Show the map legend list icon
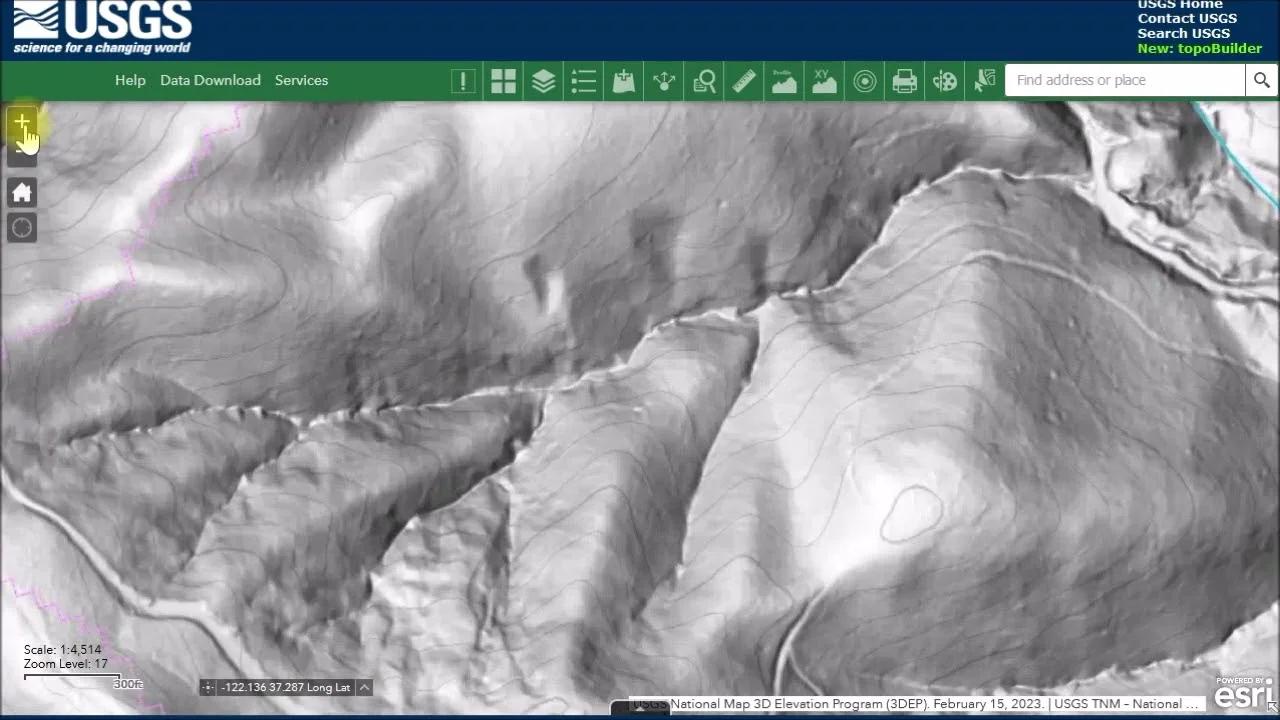Viewport: 1280px width, 720px height. (583, 81)
